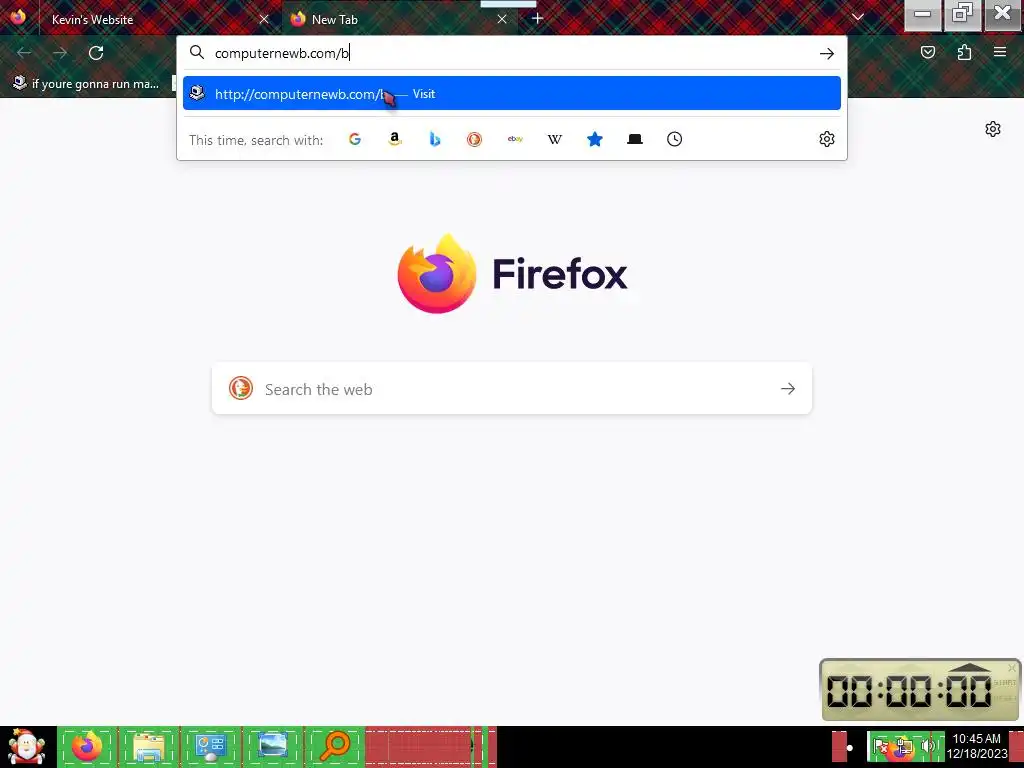Click the Go arrow in address bar
The image size is (1024, 768).
pyautogui.click(x=827, y=54)
